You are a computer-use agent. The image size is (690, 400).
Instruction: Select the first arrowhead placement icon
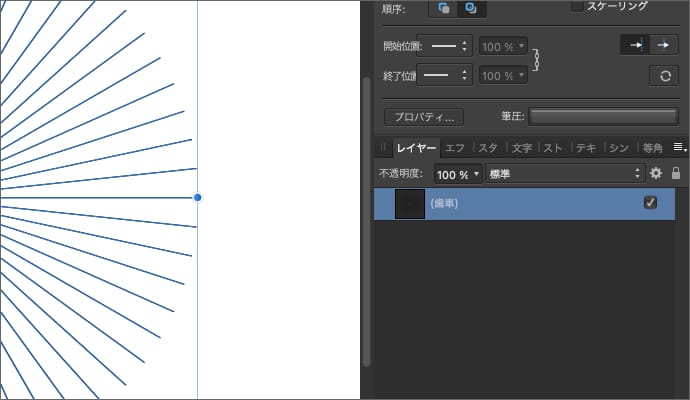click(635, 45)
